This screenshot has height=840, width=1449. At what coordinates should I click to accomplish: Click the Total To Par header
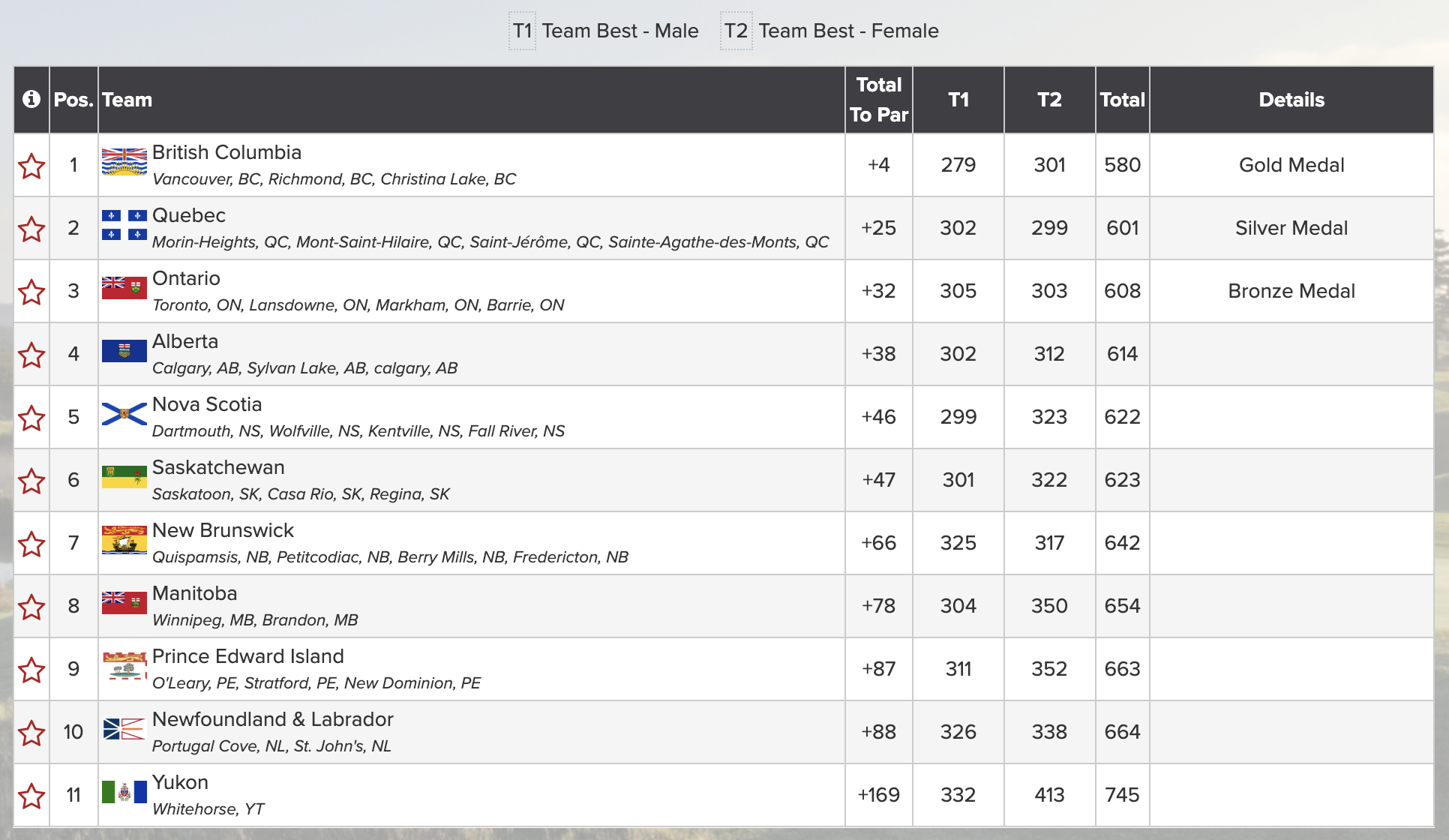click(x=879, y=100)
